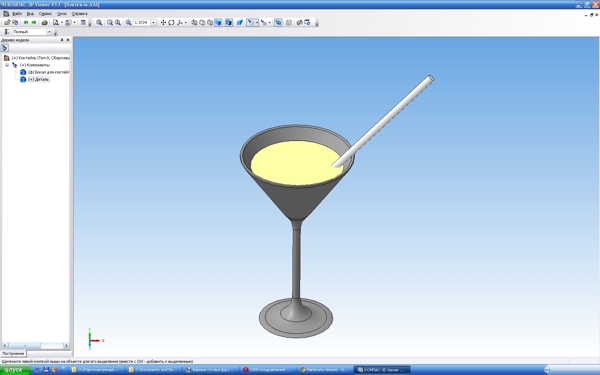
Task: Select the 'Построение' tab at panel bottom
Action: pos(13,354)
